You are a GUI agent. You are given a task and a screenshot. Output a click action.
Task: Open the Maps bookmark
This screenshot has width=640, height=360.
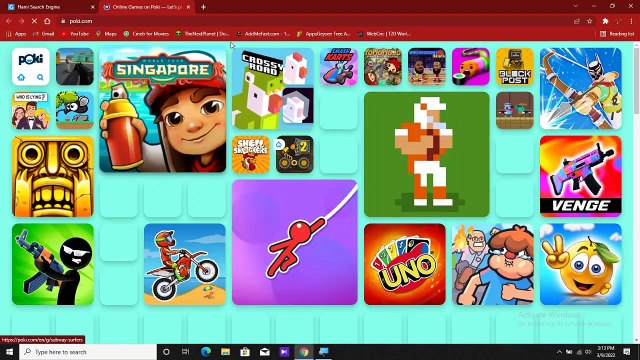[x=106, y=34]
